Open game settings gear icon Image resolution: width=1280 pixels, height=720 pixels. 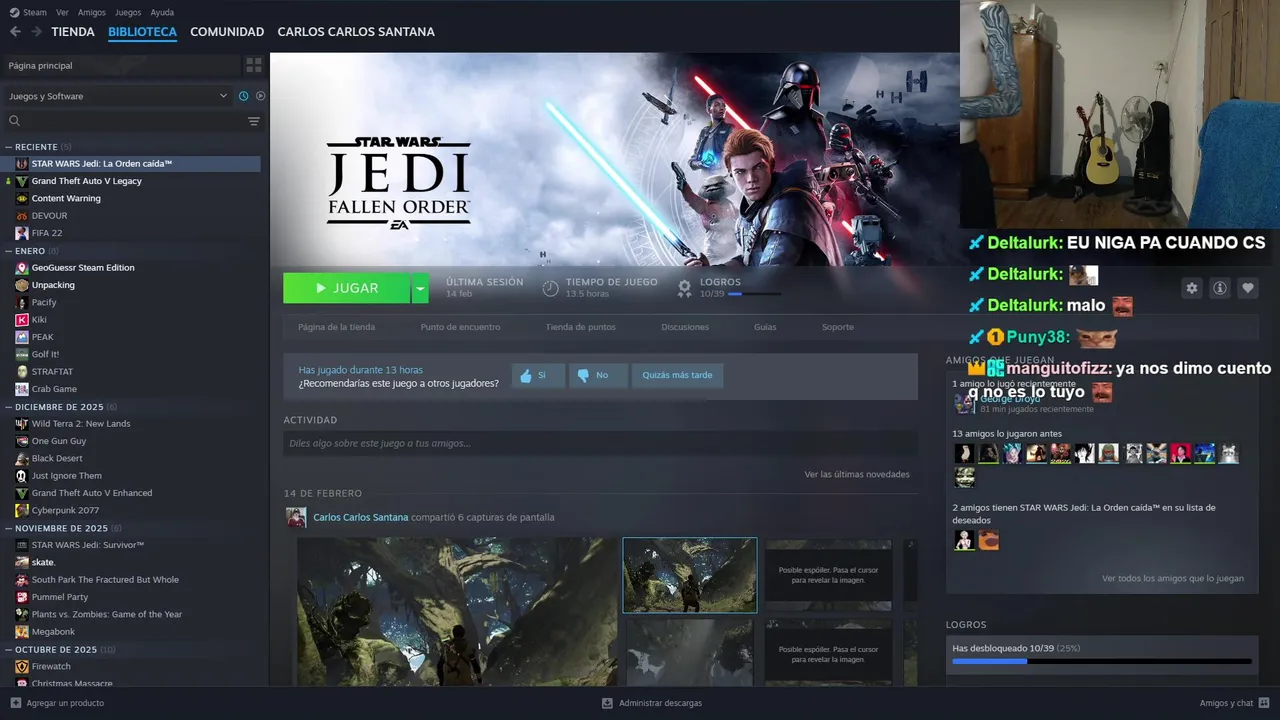[1192, 288]
